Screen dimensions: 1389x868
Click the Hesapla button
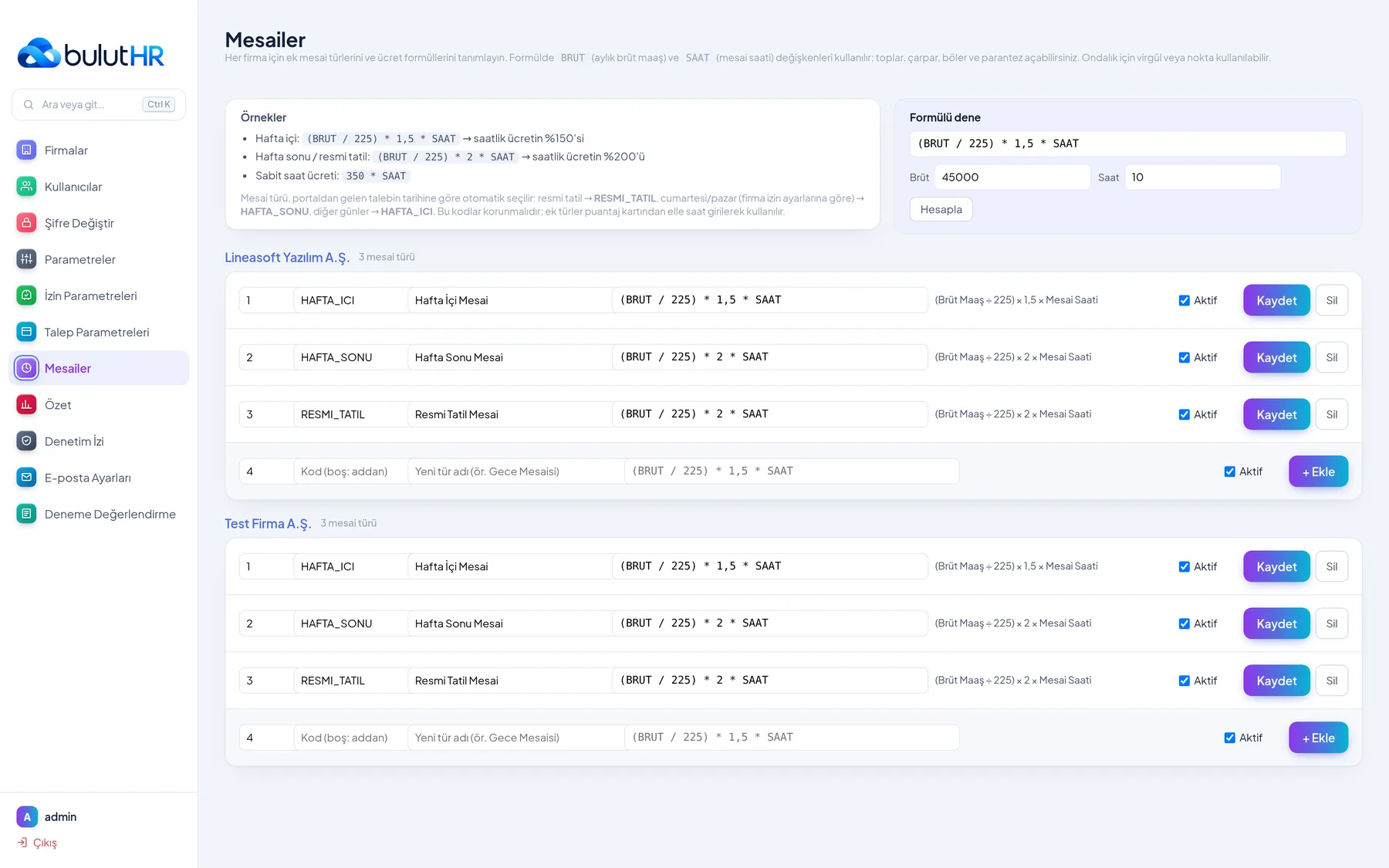point(941,210)
